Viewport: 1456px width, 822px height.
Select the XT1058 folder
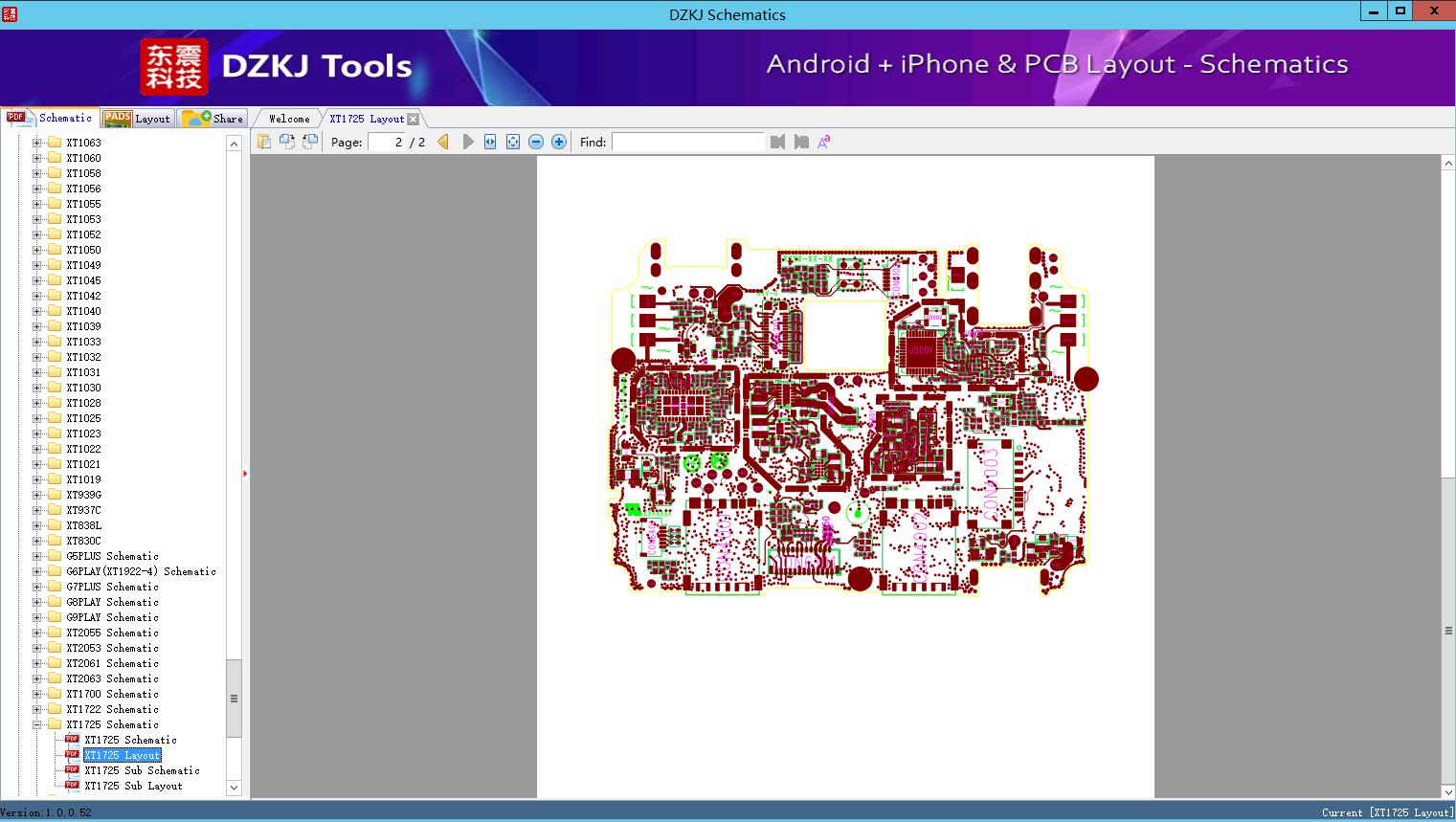83,173
